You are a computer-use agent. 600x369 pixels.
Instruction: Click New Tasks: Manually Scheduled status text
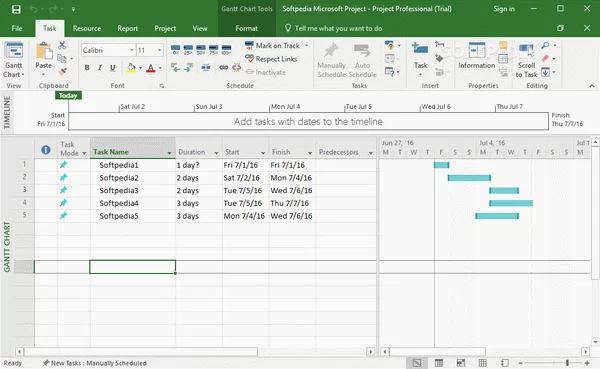[x=95, y=363]
